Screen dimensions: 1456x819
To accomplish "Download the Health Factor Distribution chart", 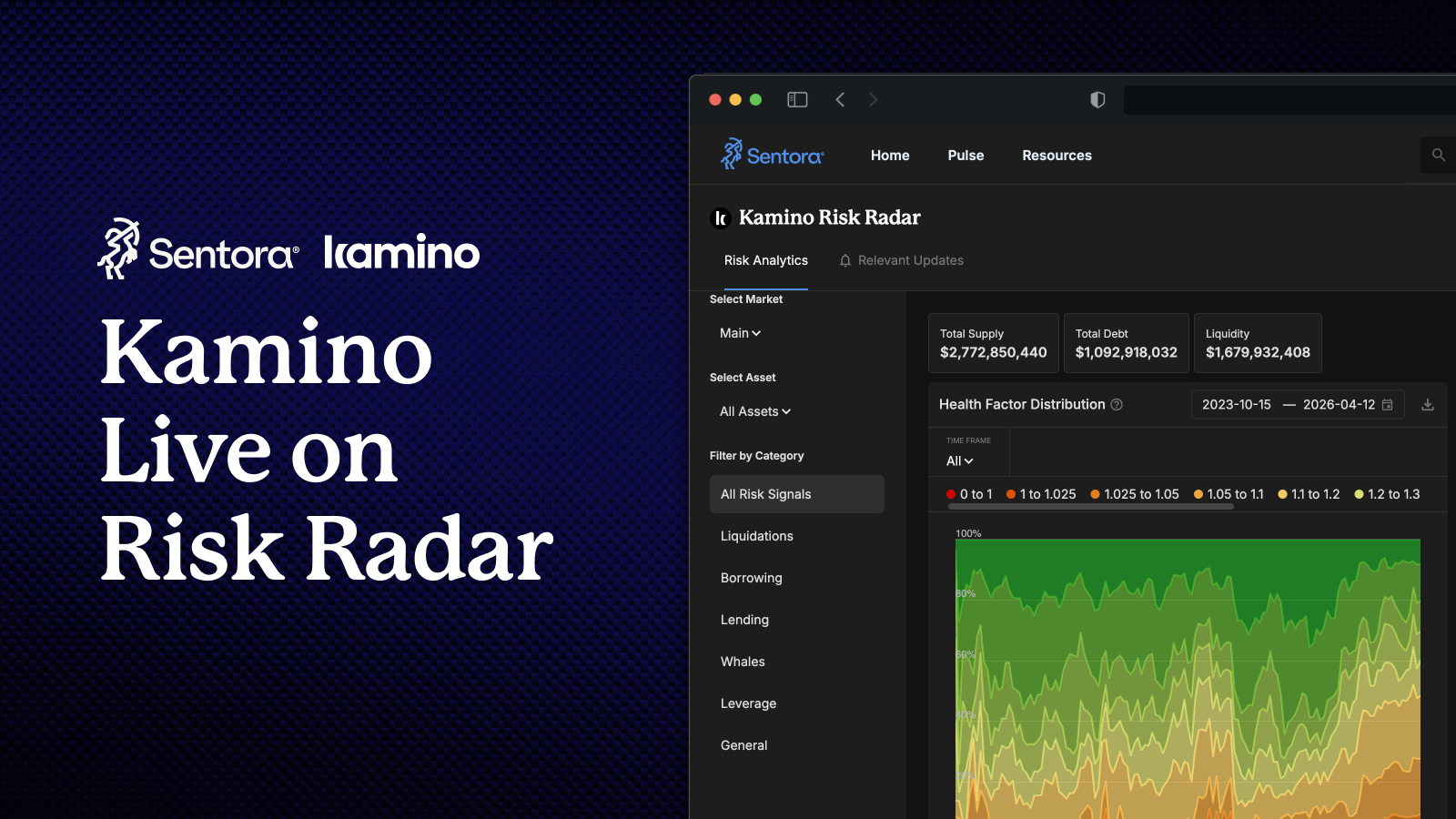I will pos(1428,404).
